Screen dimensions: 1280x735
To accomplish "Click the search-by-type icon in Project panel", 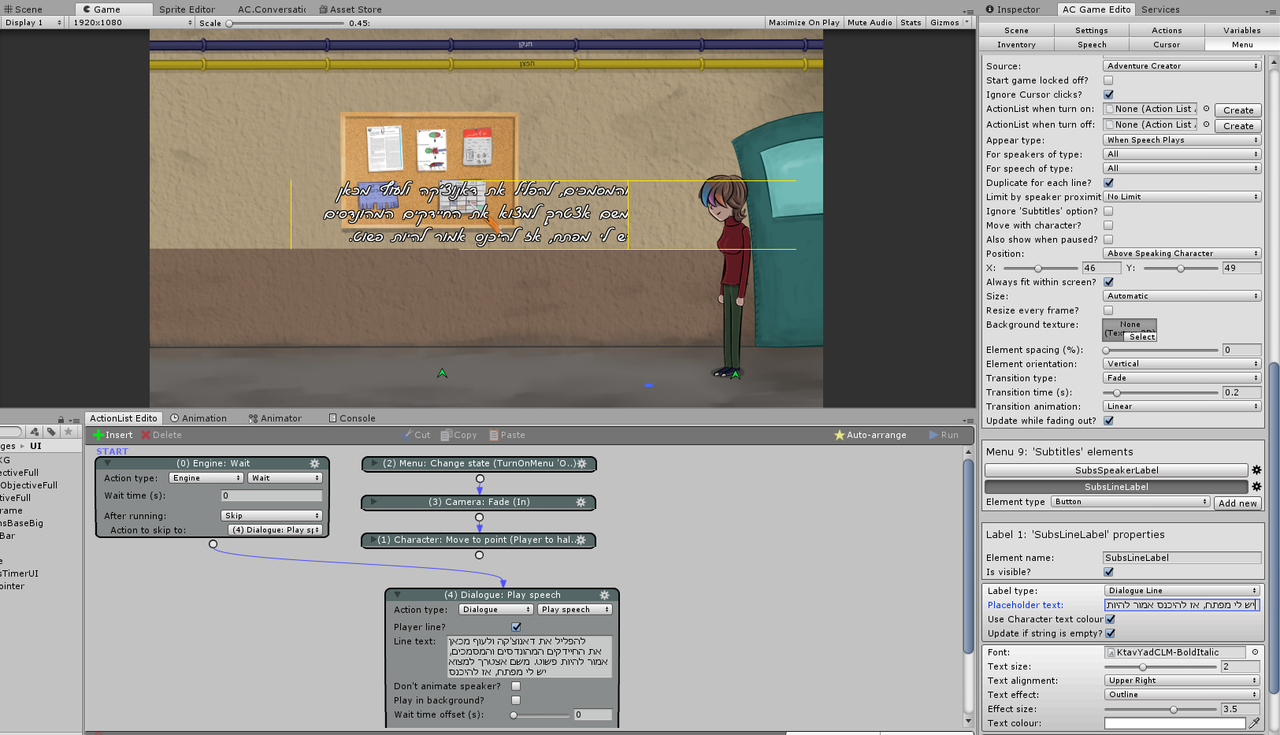I will [x=35, y=432].
